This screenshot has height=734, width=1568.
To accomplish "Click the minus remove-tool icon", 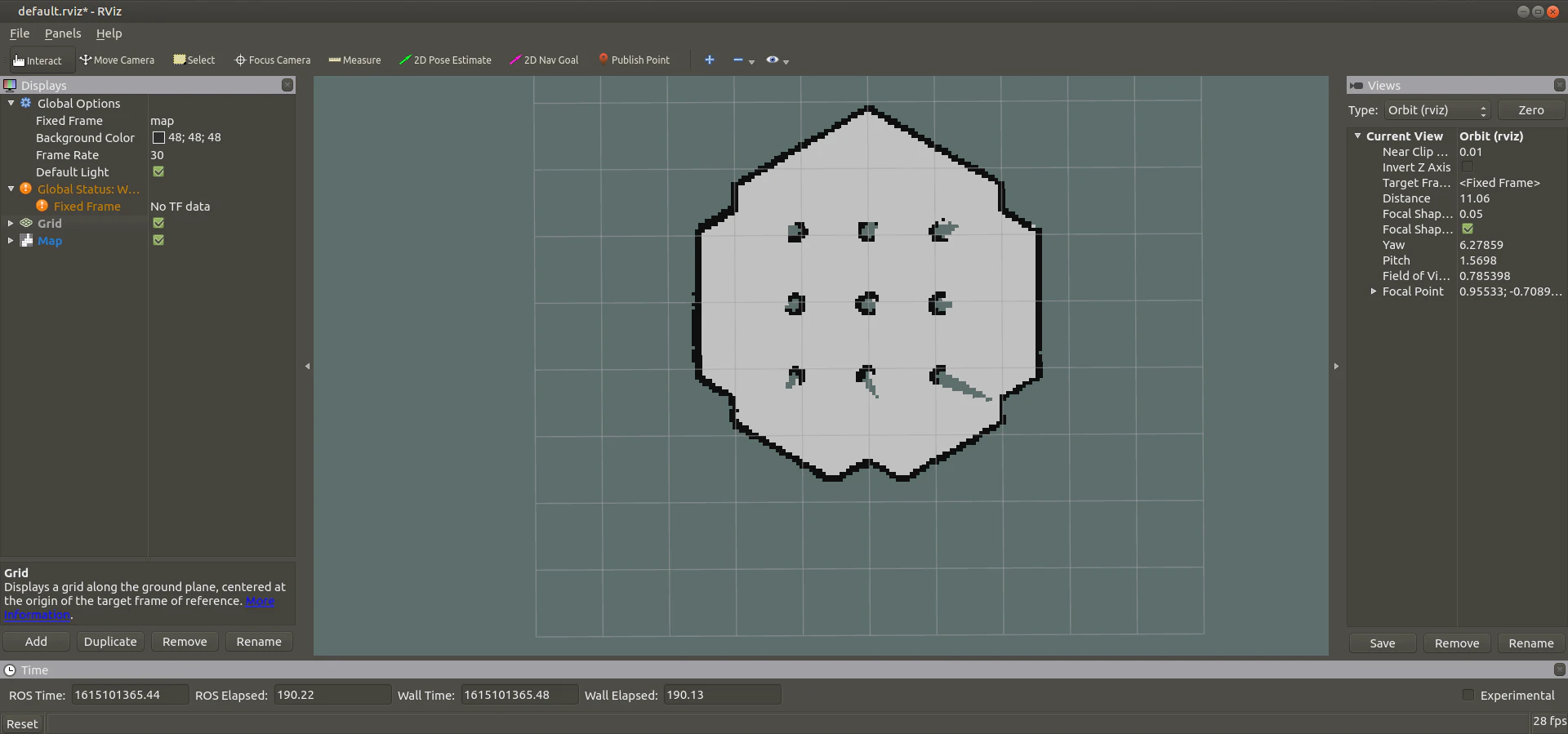I will [738, 60].
